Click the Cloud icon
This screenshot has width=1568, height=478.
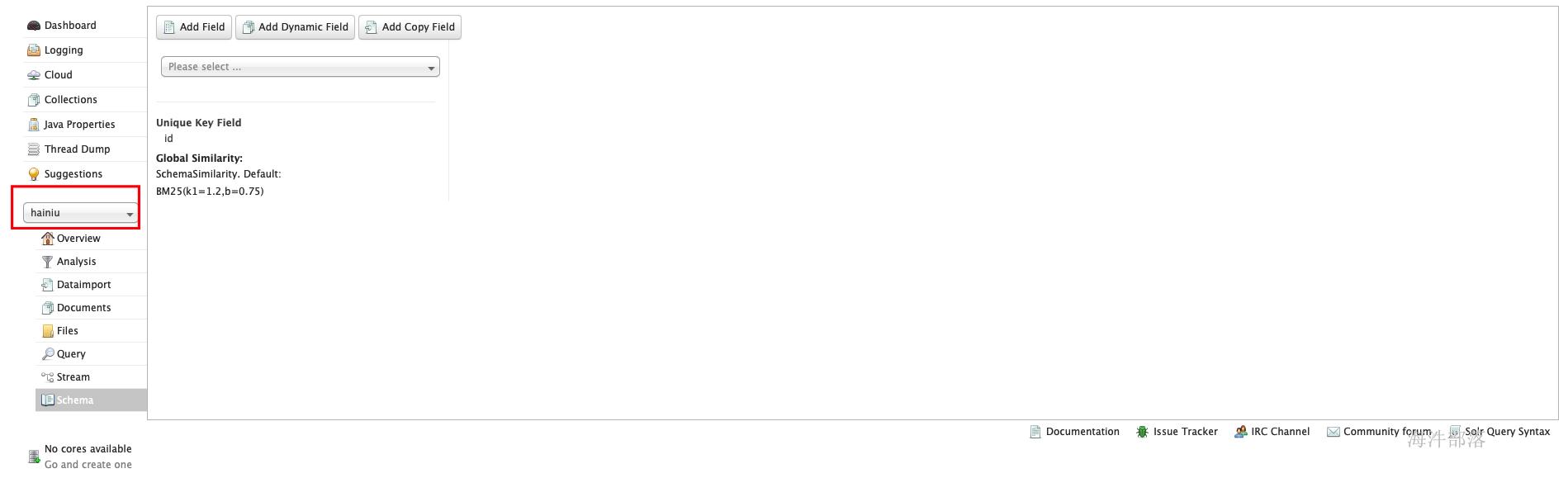pos(34,75)
